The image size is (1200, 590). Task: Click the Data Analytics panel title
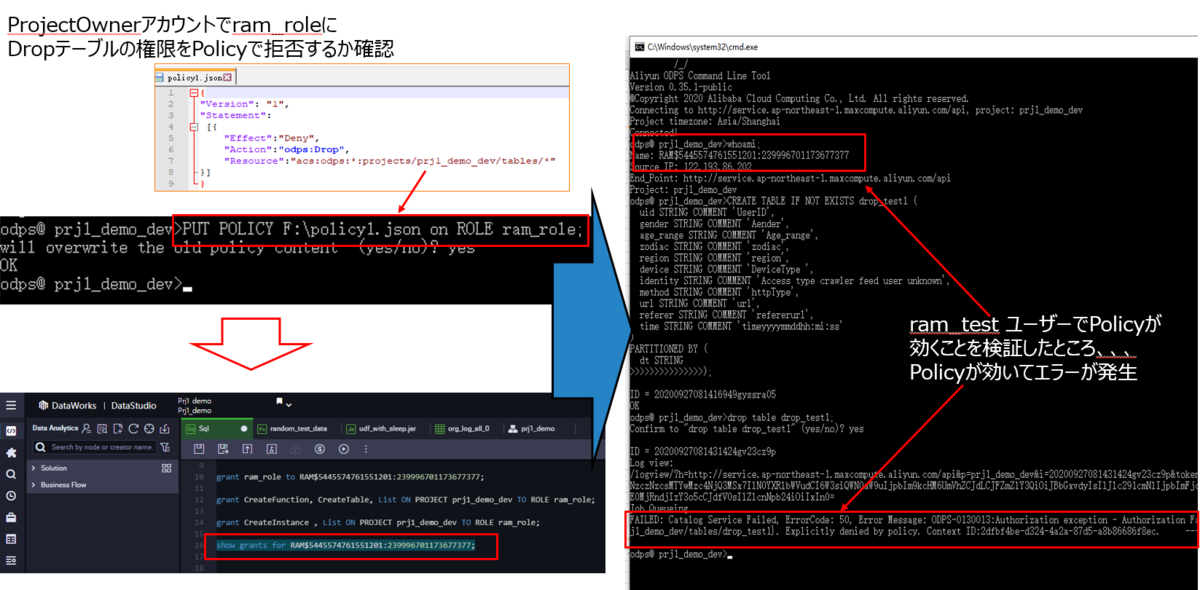(x=55, y=428)
